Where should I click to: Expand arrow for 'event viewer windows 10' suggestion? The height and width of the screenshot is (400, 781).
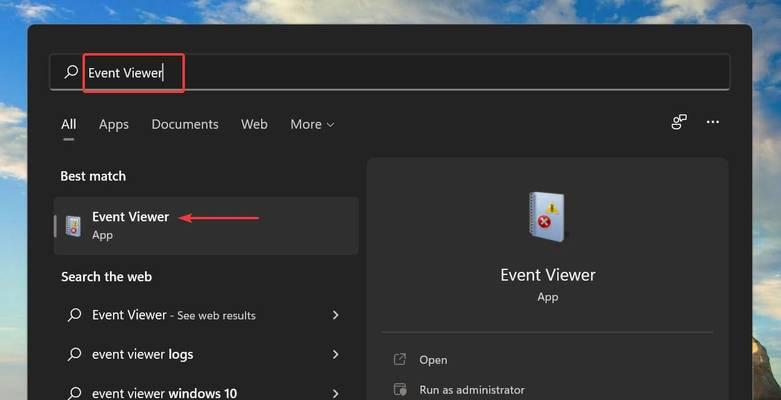coord(336,394)
